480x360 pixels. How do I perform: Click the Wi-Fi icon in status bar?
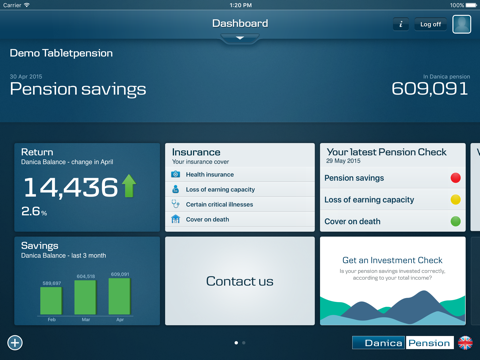(x=26, y=5)
